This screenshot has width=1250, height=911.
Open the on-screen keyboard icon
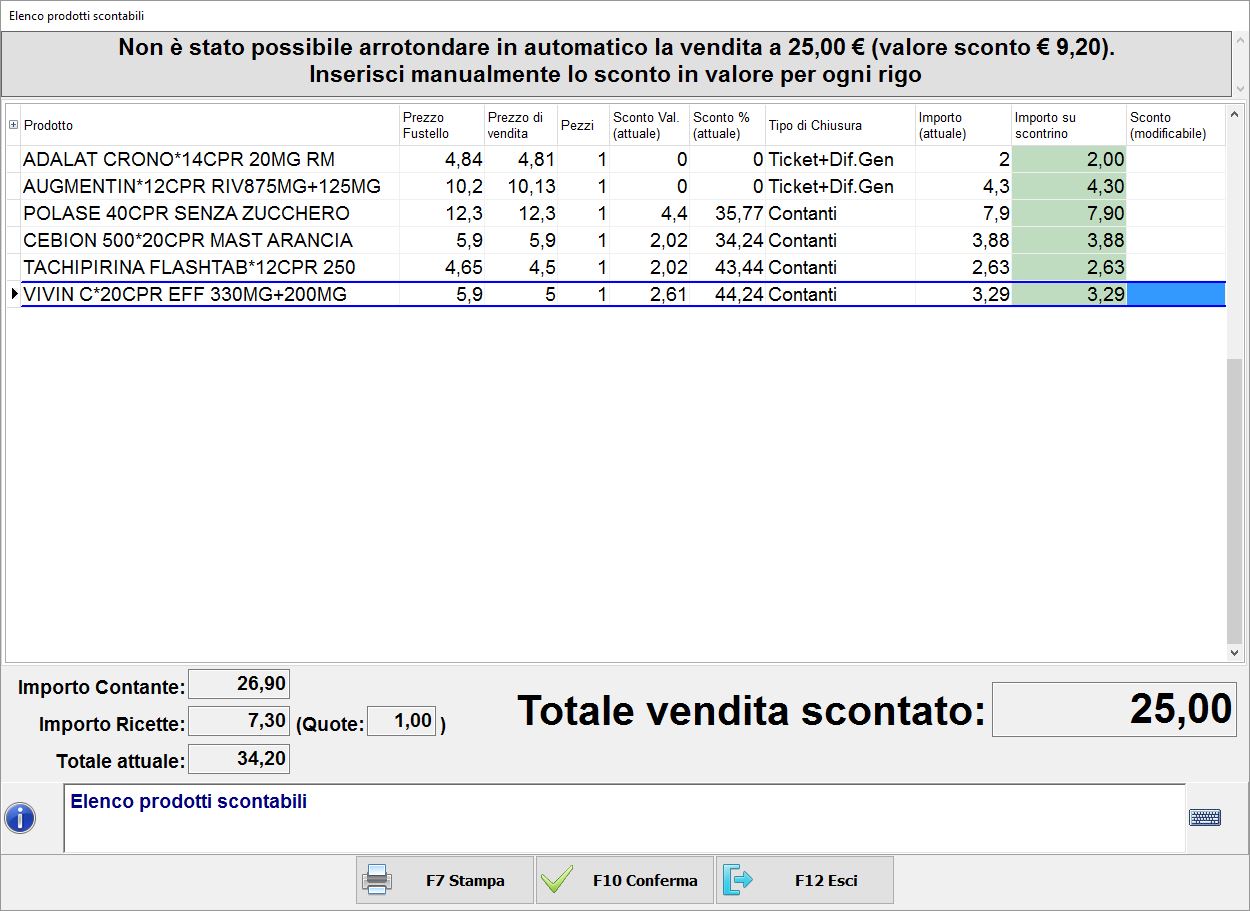tap(1204, 818)
